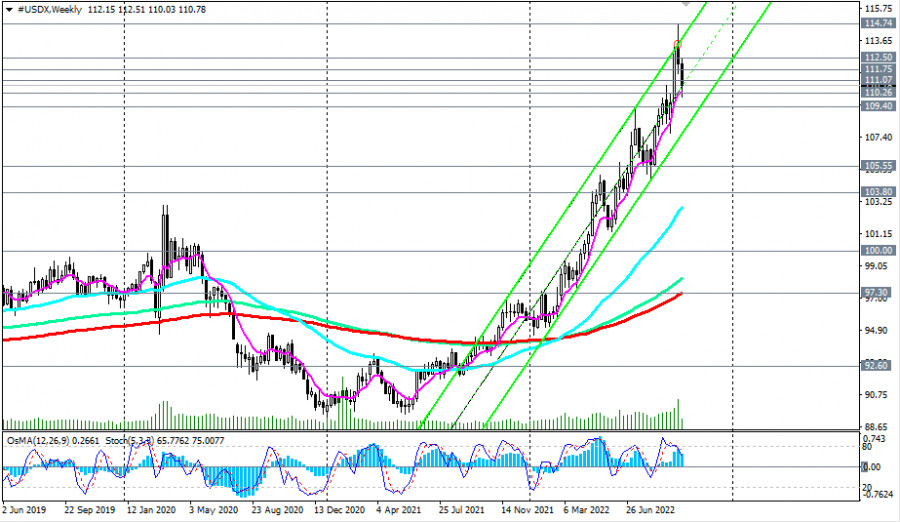Click the 100.00 price level label
The width and height of the screenshot is (900, 522).
click(878, 250)
